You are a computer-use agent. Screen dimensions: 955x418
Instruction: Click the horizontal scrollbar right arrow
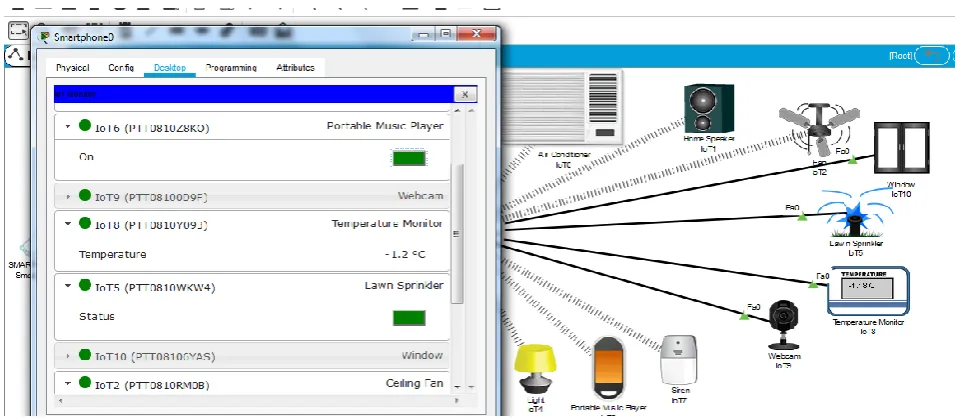click(x=457, y=401)
